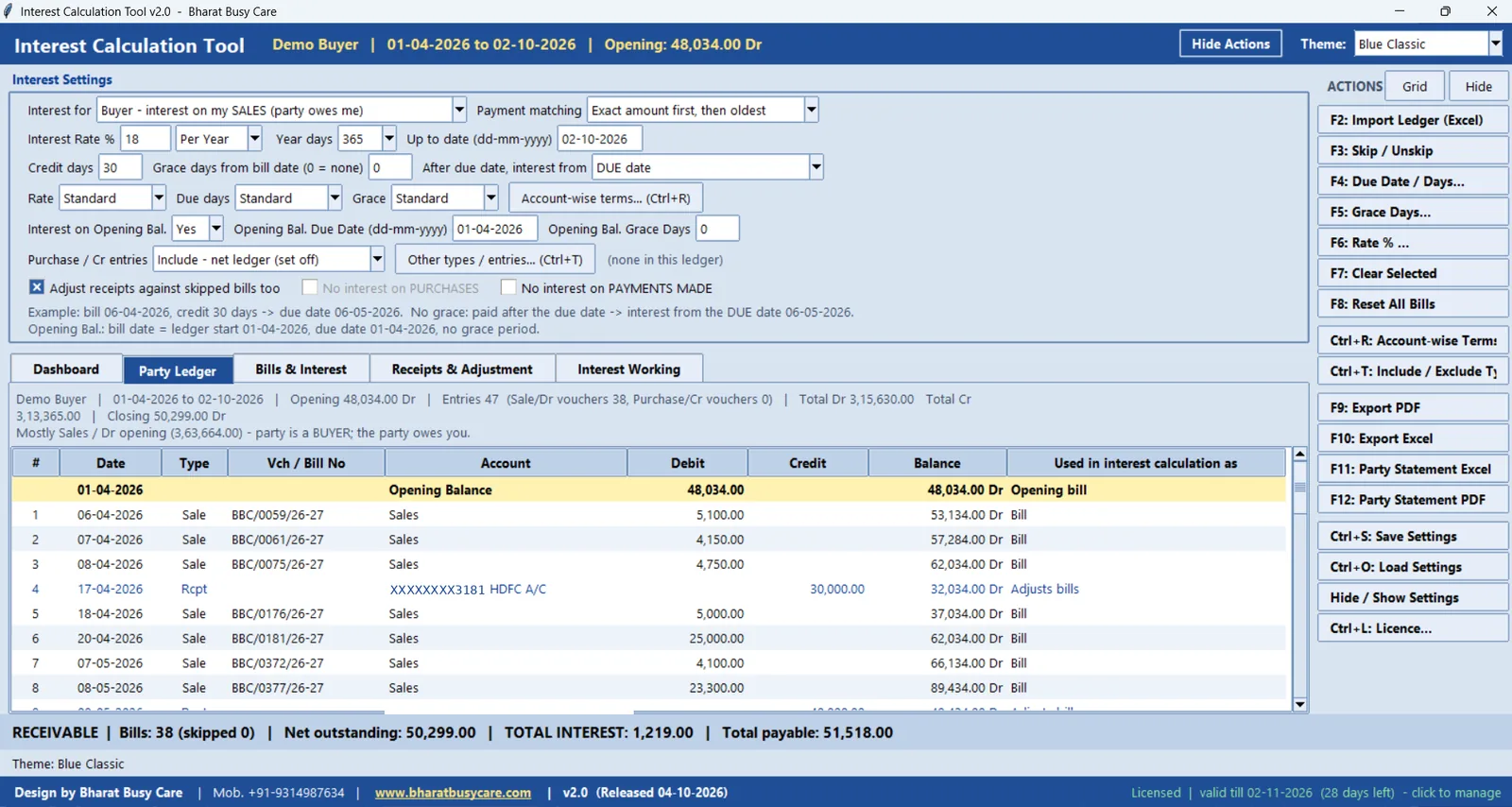Open the Due days Standard dropdown
The image size is (1512, 807).
(x=335, y=197)
